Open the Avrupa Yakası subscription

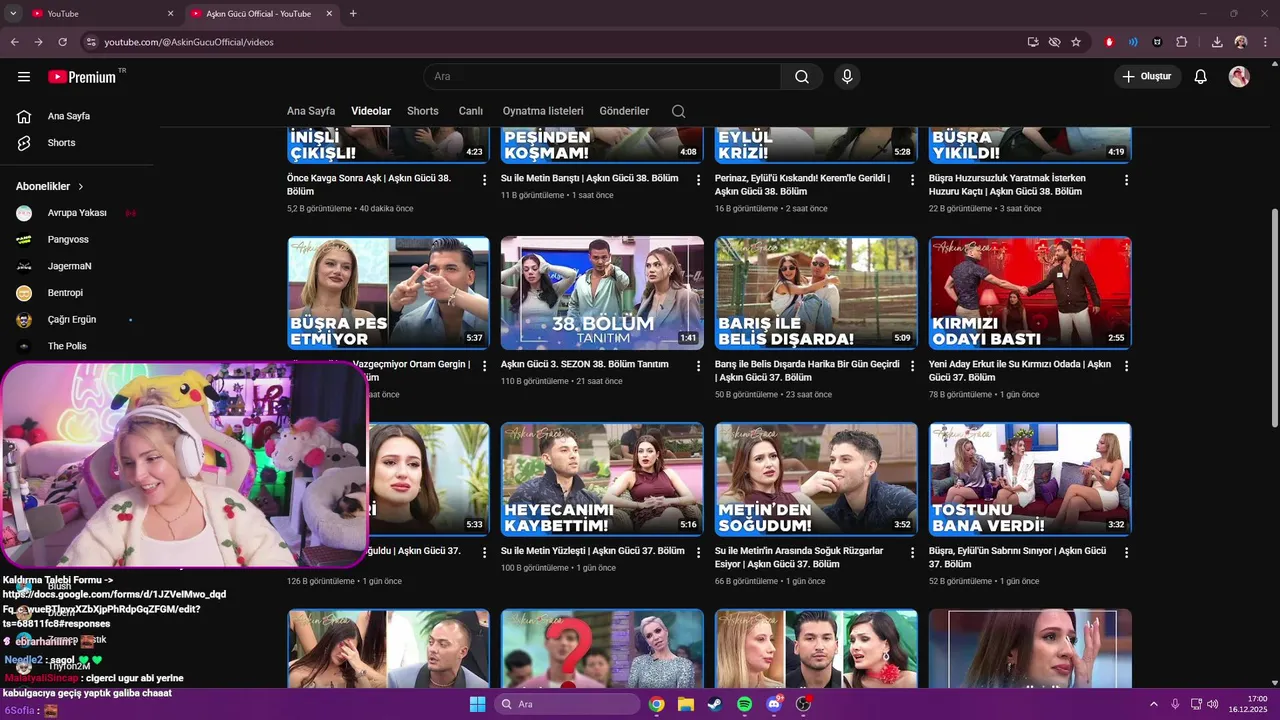click(x=77, y=213)
